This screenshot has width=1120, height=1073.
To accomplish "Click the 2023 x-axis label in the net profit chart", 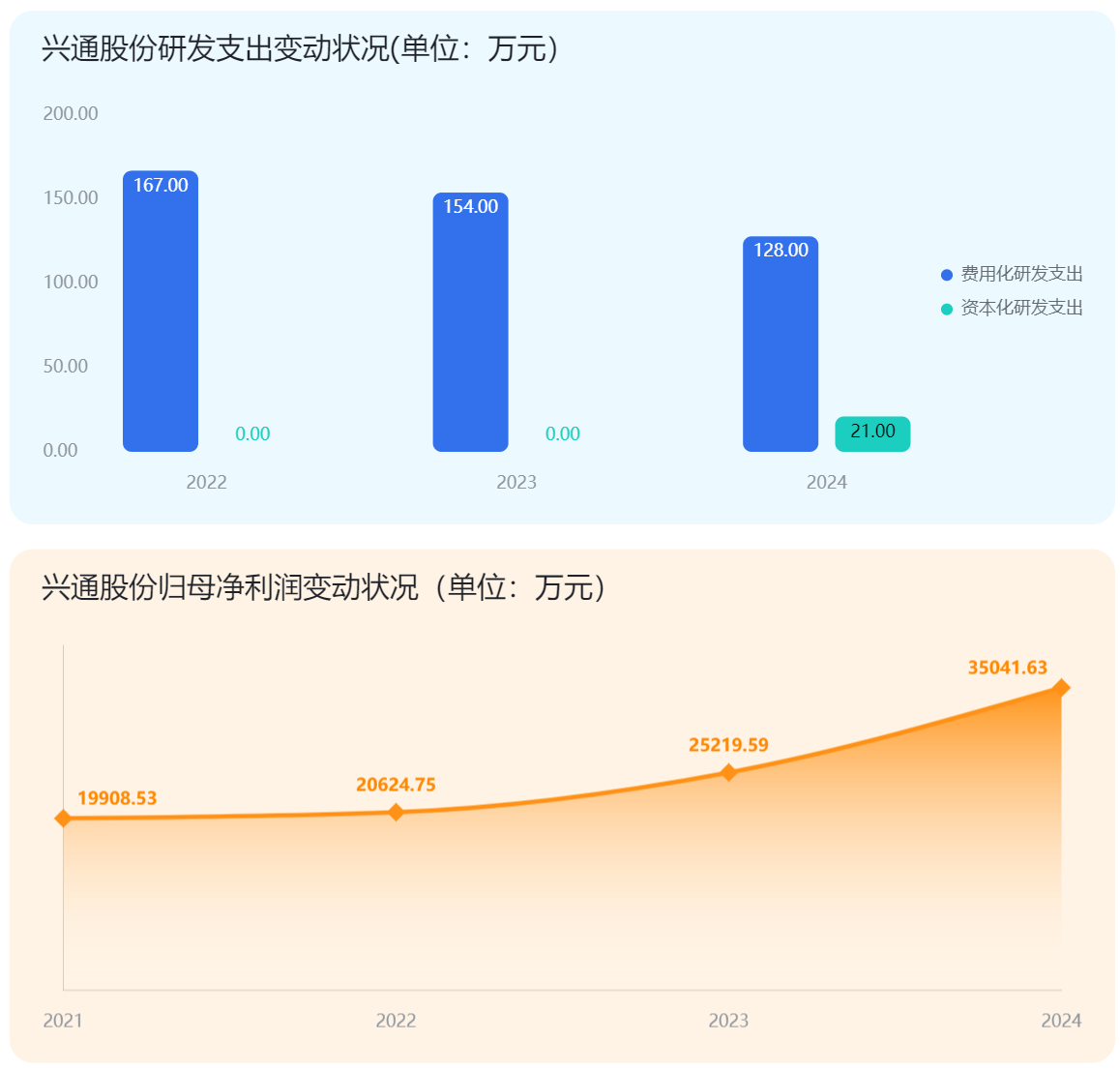I will (728, 1020).
